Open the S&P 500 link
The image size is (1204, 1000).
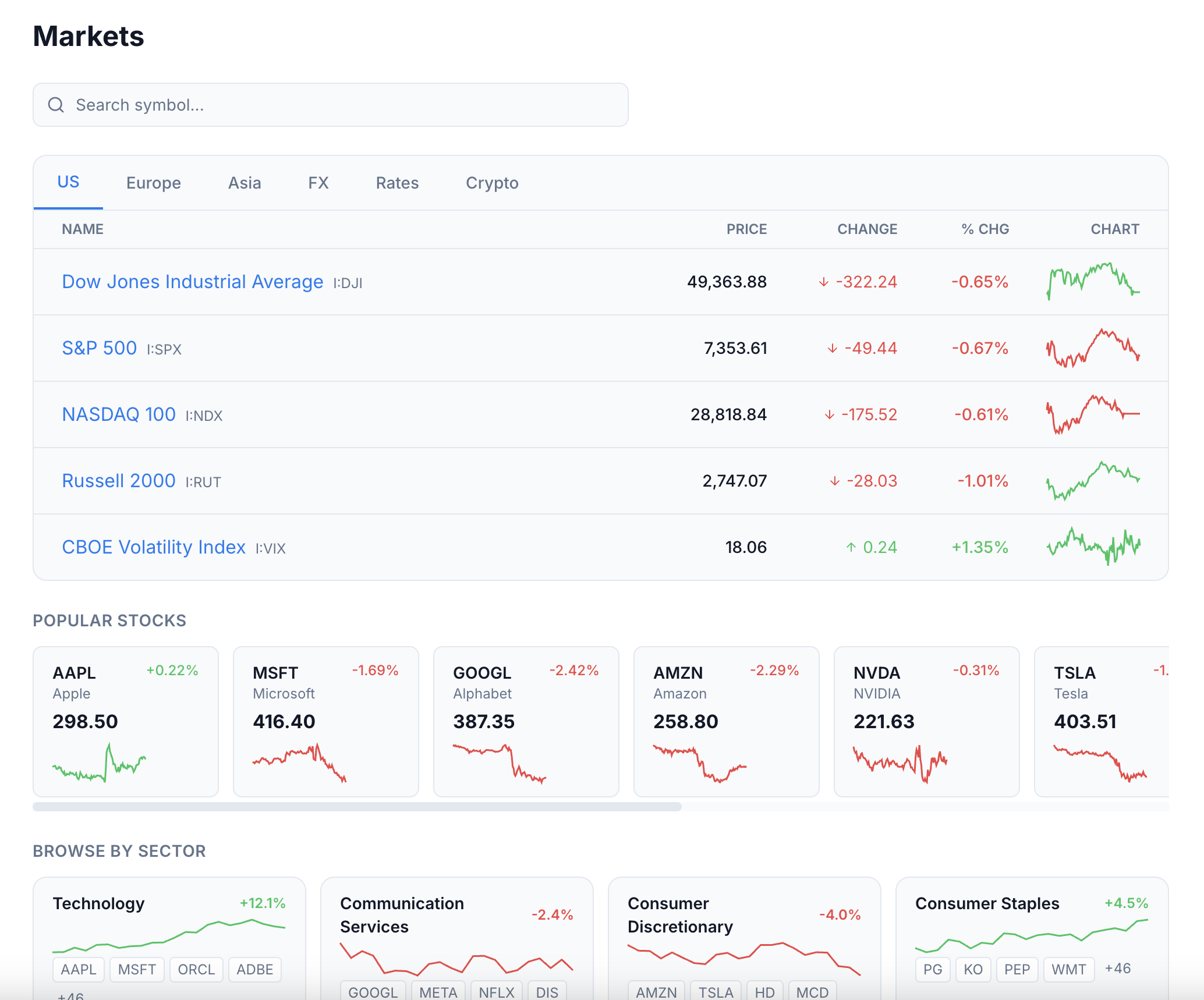pyautogui.click(x=100, y=348)
